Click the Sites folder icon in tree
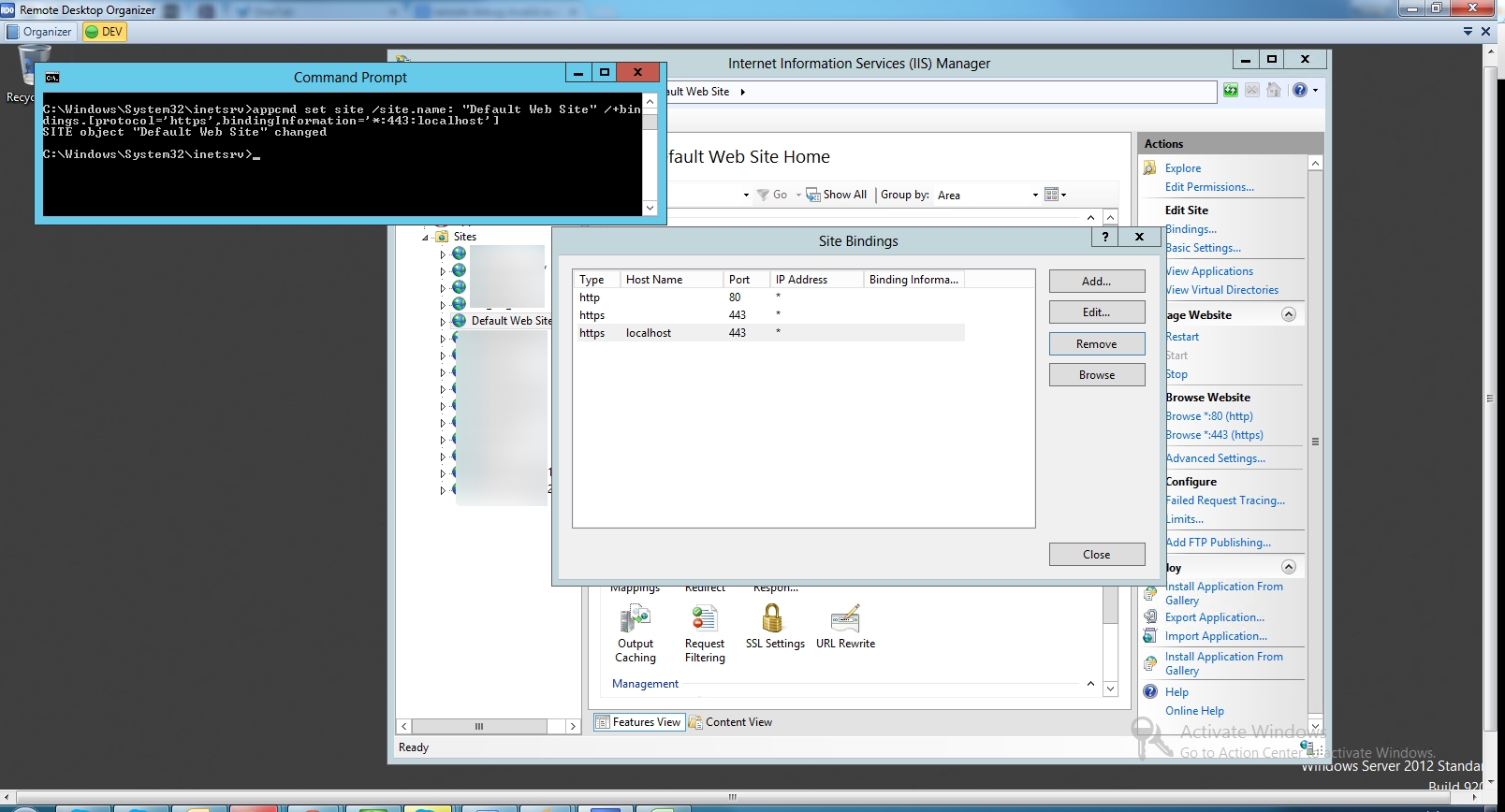The width and height of the screenshot is (1505, 812). click(442, 237)
